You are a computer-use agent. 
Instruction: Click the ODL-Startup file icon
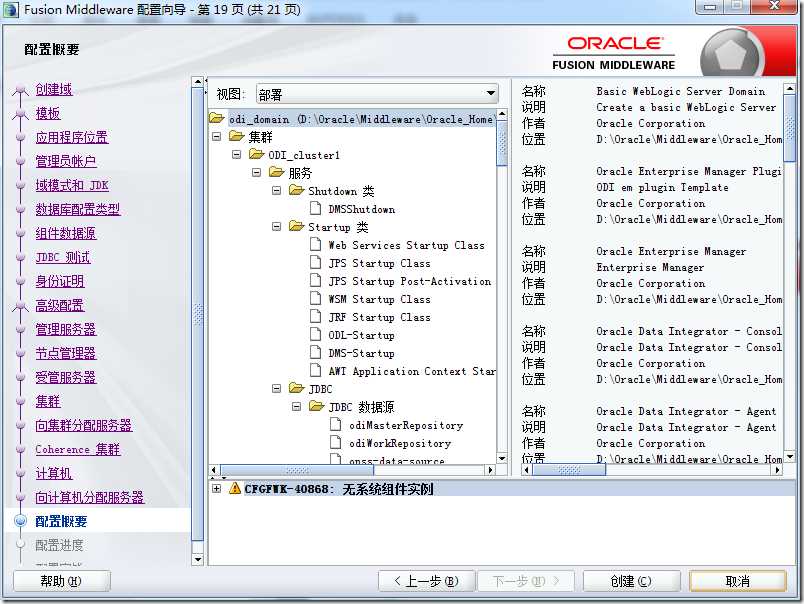pyautogui.click(x=316, y=334)
